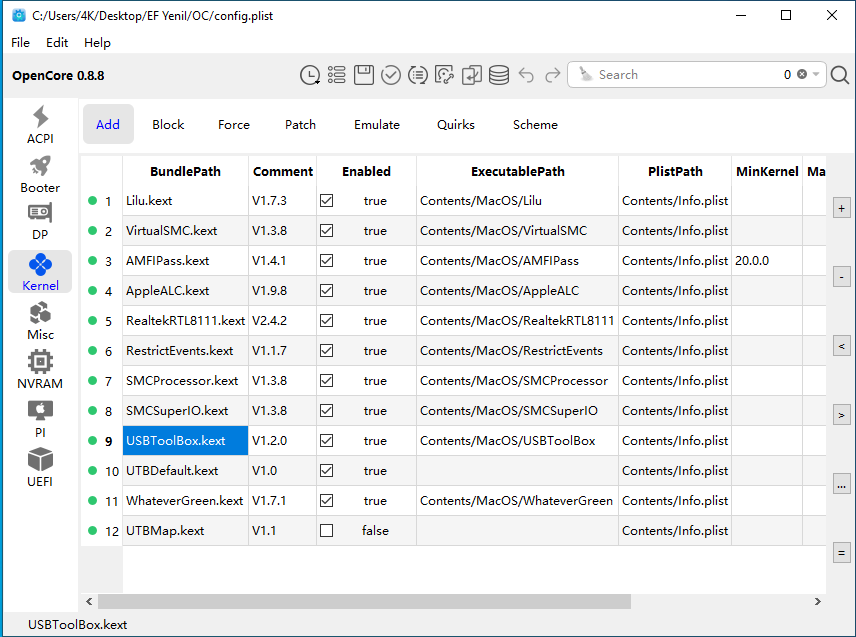The height and width of the screenshot is (637, 856).
Task: Switch to the Quirks tab
Action: pos(456,124)
